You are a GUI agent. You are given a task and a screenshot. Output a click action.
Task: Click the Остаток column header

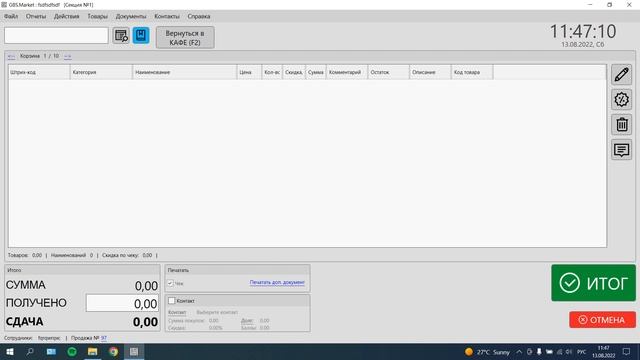tap(389, 72)
